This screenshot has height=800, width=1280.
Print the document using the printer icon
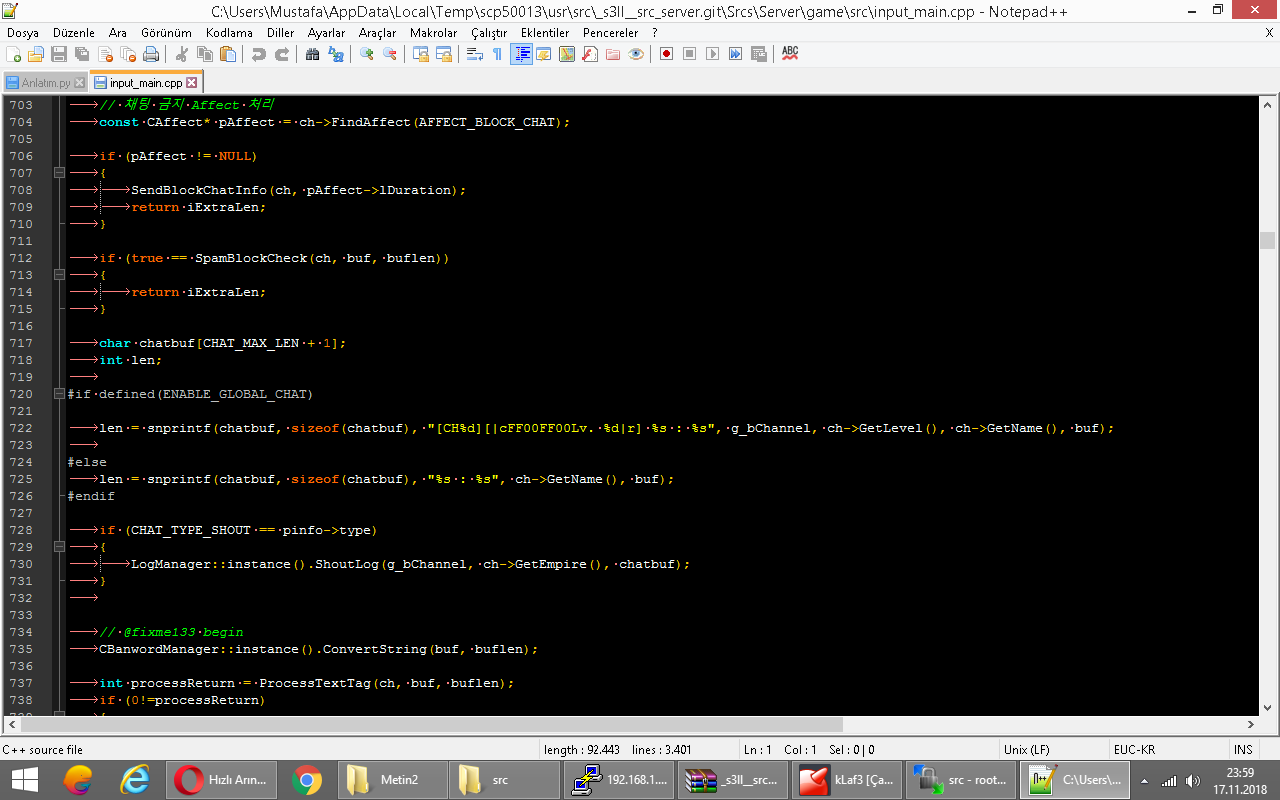[x=151, y=54]
